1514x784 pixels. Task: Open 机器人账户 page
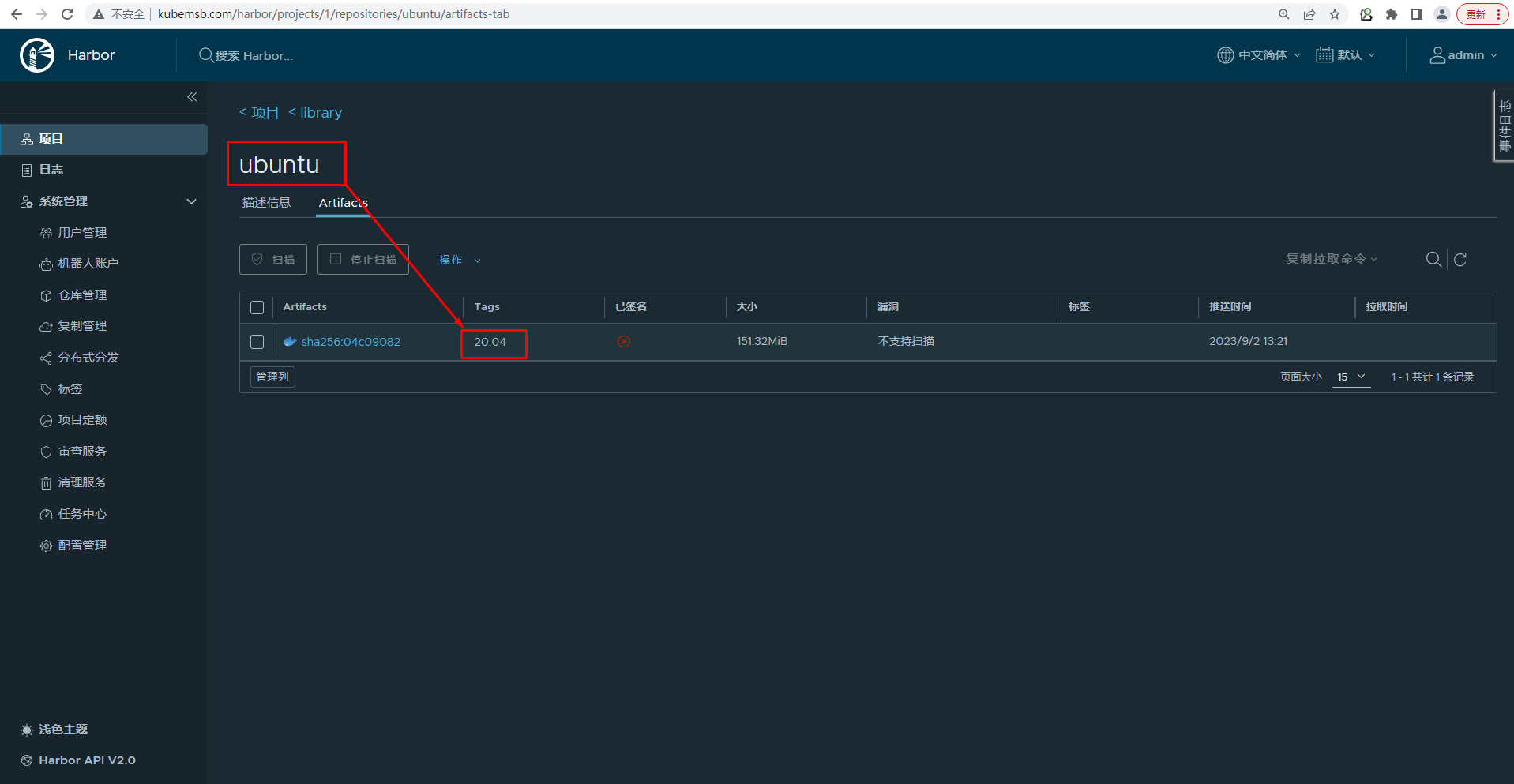88,264
